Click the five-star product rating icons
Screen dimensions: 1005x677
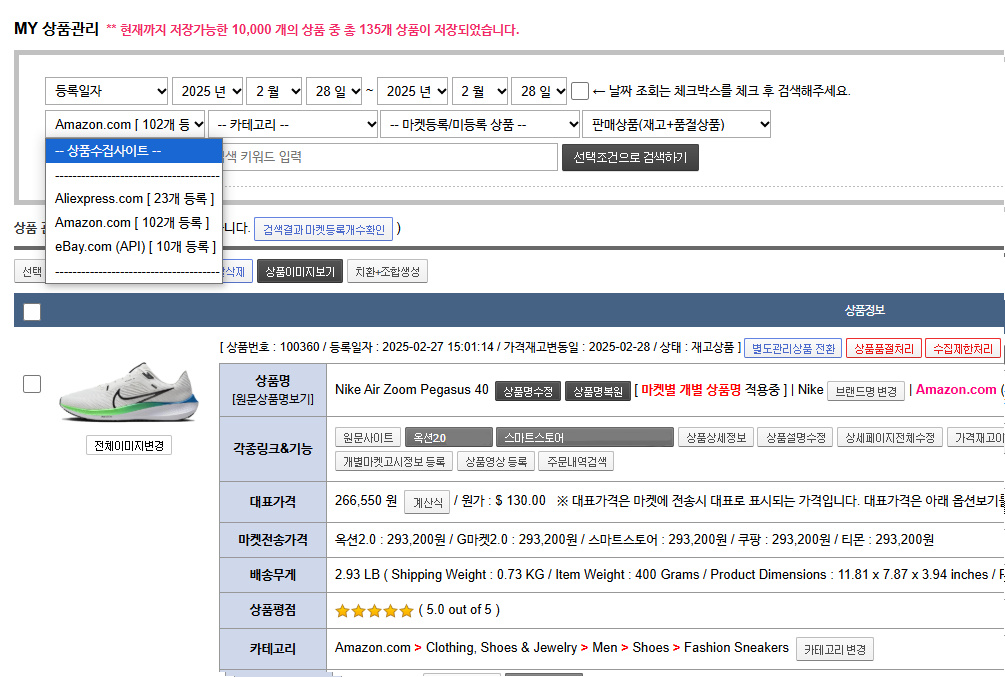[x=374, y=610]
